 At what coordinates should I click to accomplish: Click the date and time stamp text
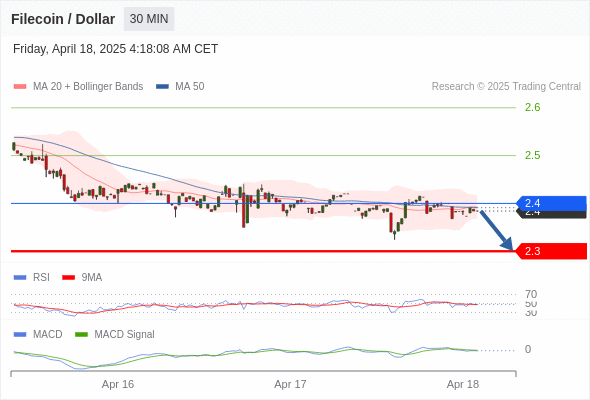click(x=116, y=49)
